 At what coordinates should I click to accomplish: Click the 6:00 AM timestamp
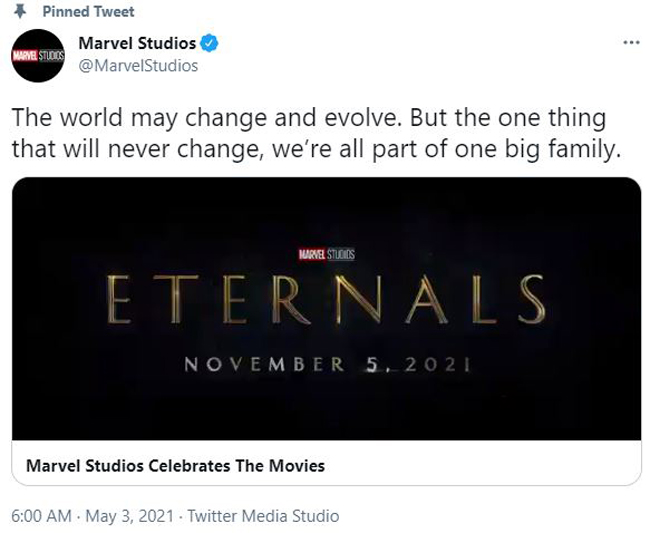tap(41, 516)
